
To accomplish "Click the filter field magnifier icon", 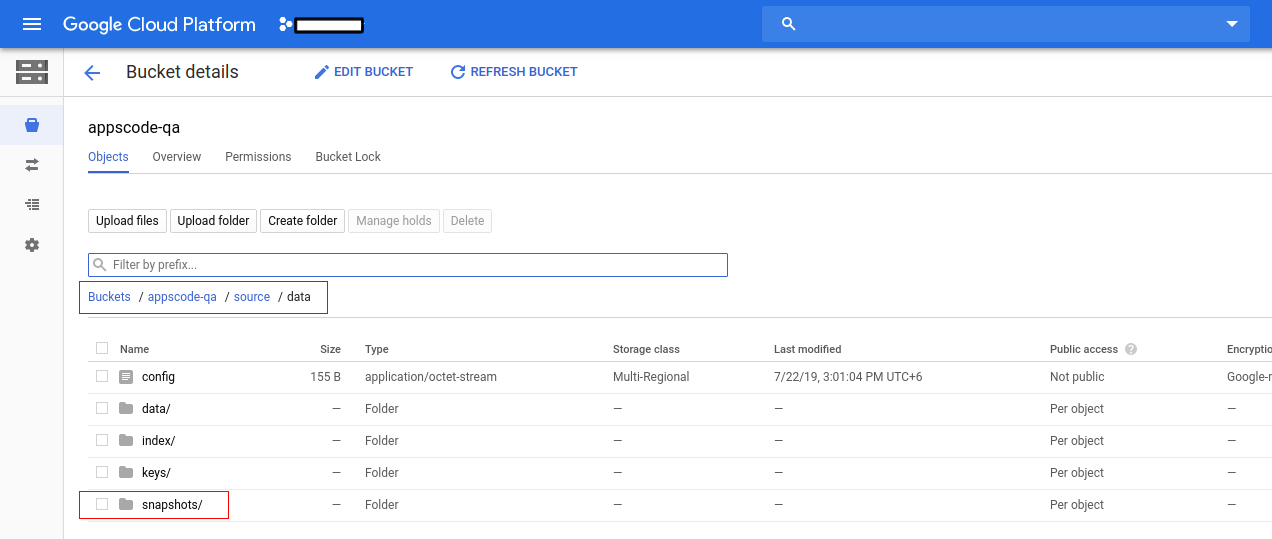I will pos(100,265).
